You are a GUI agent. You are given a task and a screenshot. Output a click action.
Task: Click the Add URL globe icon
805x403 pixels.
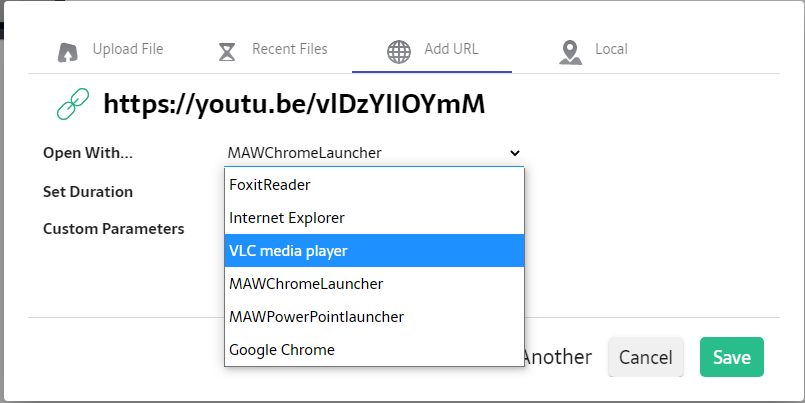(x=399, y=51)
